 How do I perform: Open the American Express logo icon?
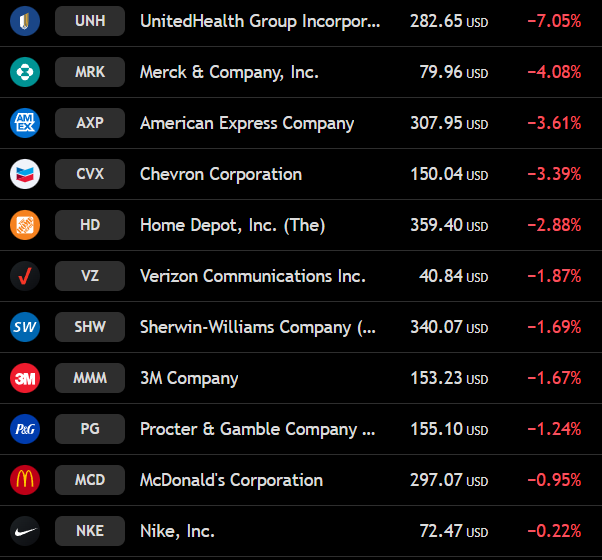pyautogui.click(x=25, y=123)
